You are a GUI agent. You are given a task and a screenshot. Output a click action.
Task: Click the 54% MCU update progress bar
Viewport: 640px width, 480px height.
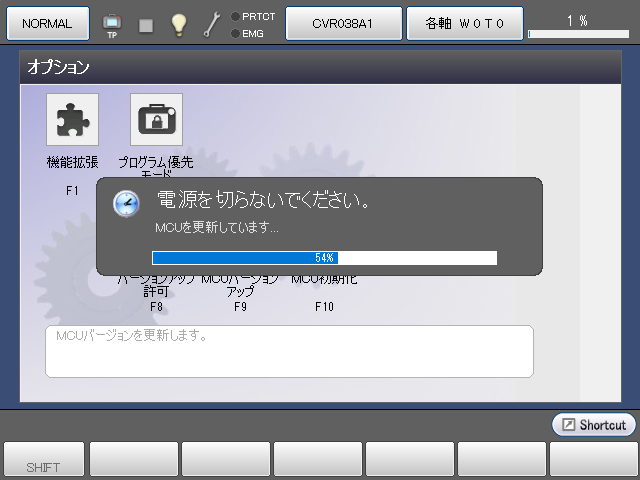click(x=324, y=258)
